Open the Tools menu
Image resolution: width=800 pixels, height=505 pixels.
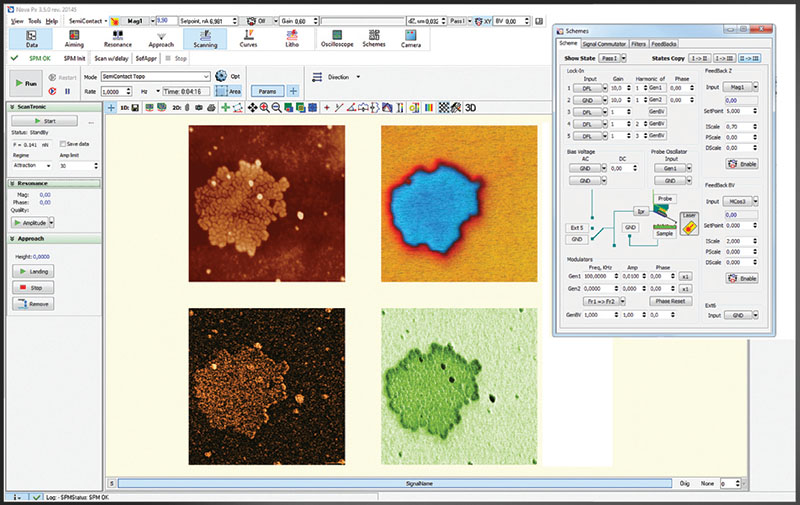35,21
